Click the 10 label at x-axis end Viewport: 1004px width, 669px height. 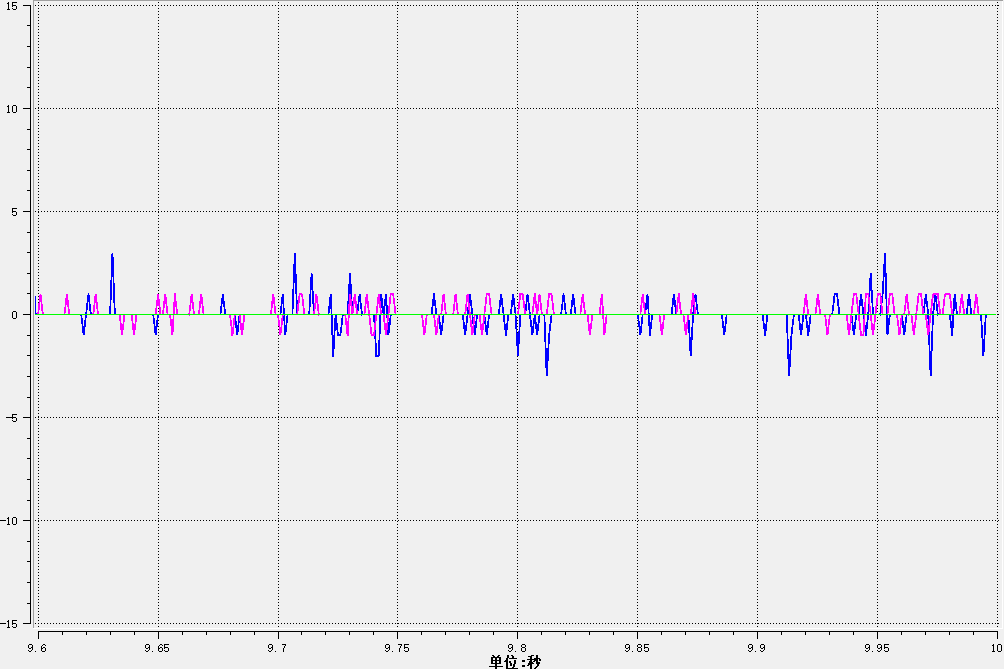pyautogui.click(x=995, y=648)
